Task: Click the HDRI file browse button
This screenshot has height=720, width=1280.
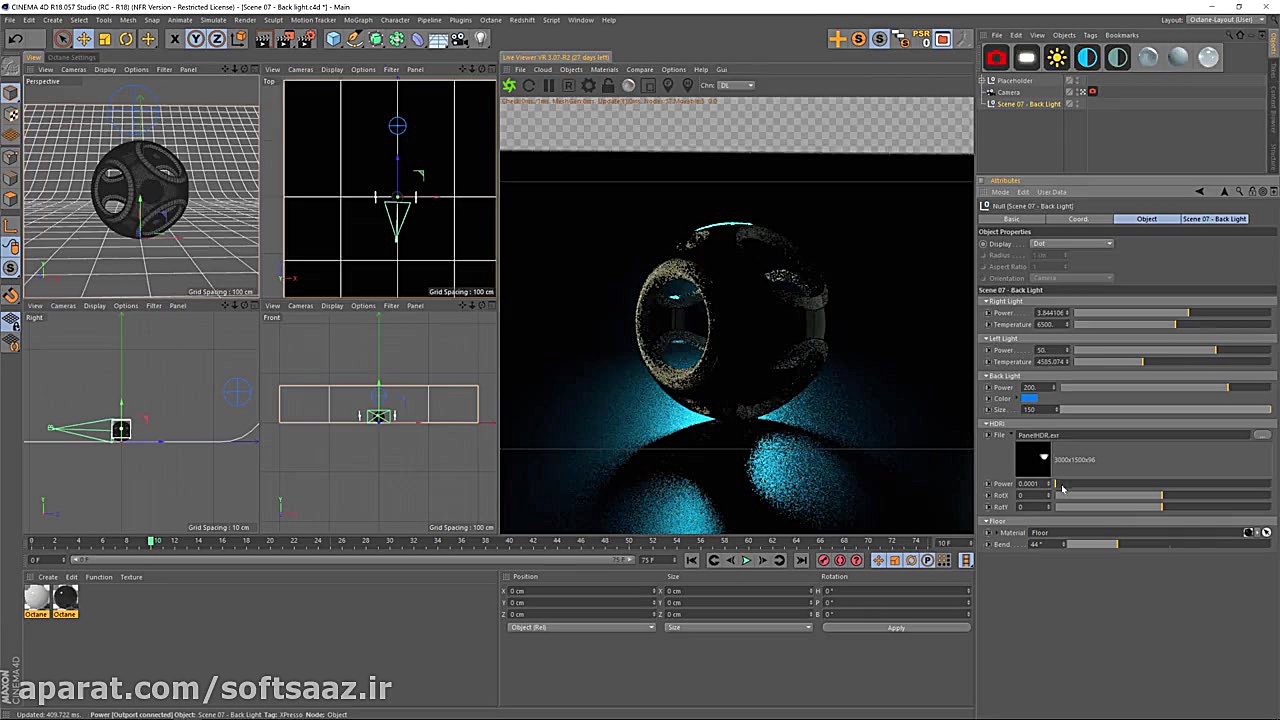Action: (x=1262, y=435)
